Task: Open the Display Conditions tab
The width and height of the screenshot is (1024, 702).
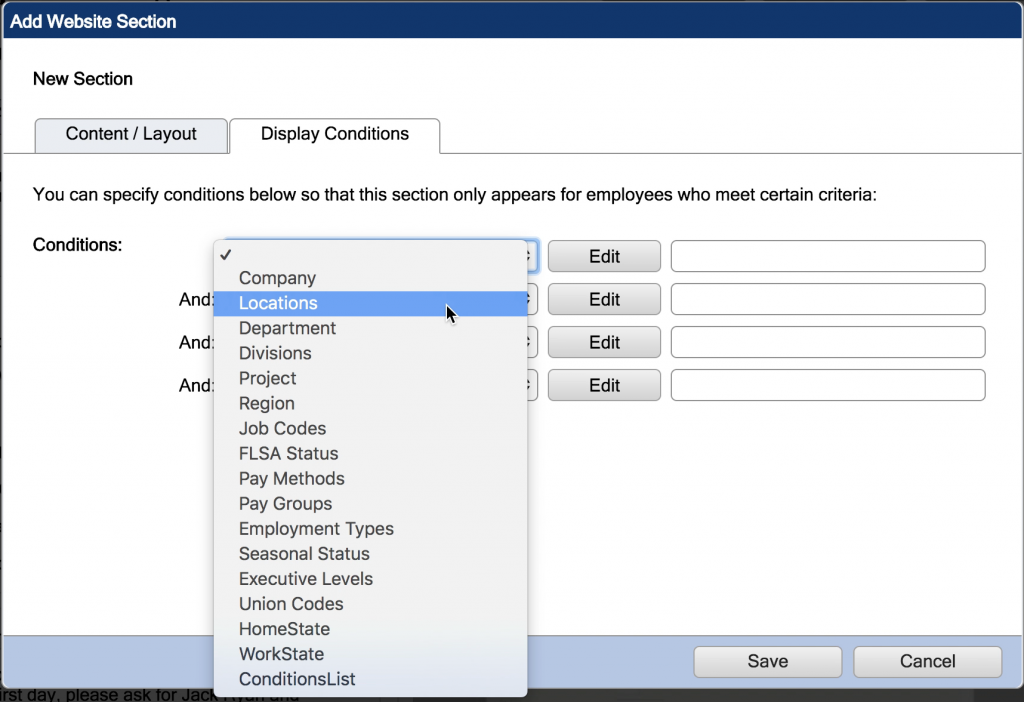Action: (334, 132)
